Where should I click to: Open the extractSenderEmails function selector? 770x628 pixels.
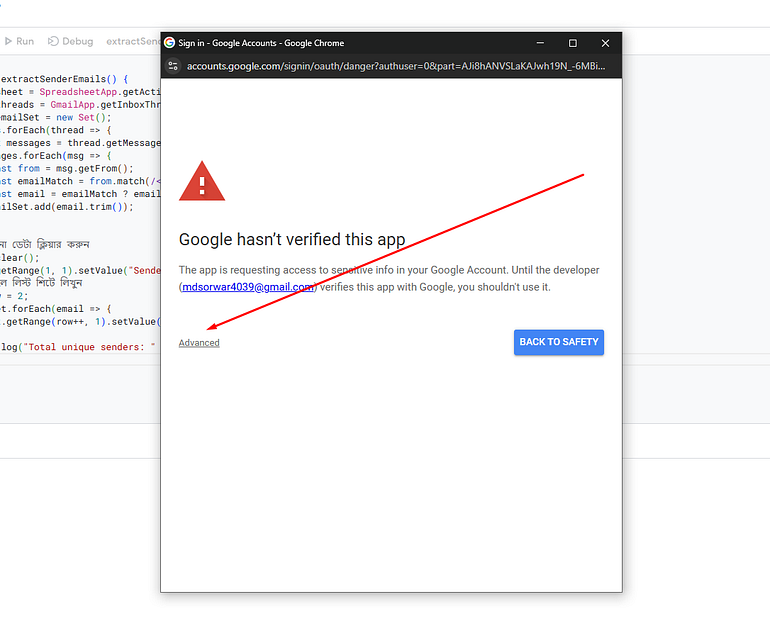point(133,41)
